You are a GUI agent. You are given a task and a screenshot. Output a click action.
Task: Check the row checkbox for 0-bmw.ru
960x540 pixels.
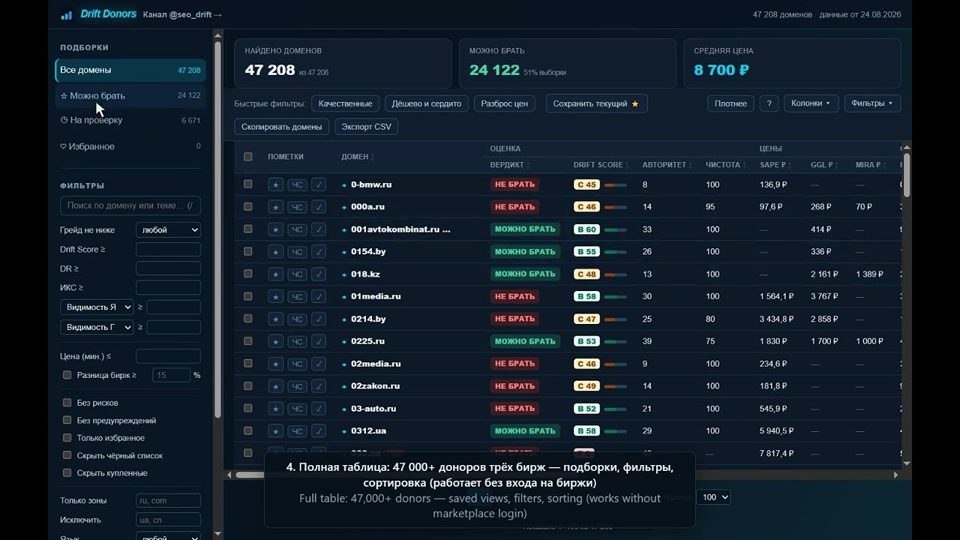tap(248, 184)
